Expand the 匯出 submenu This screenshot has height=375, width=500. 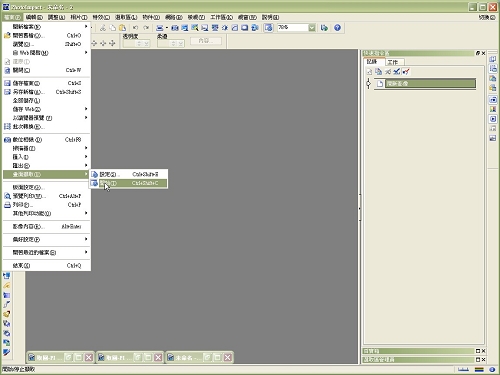pyautogui.click(x=47, y=165)
